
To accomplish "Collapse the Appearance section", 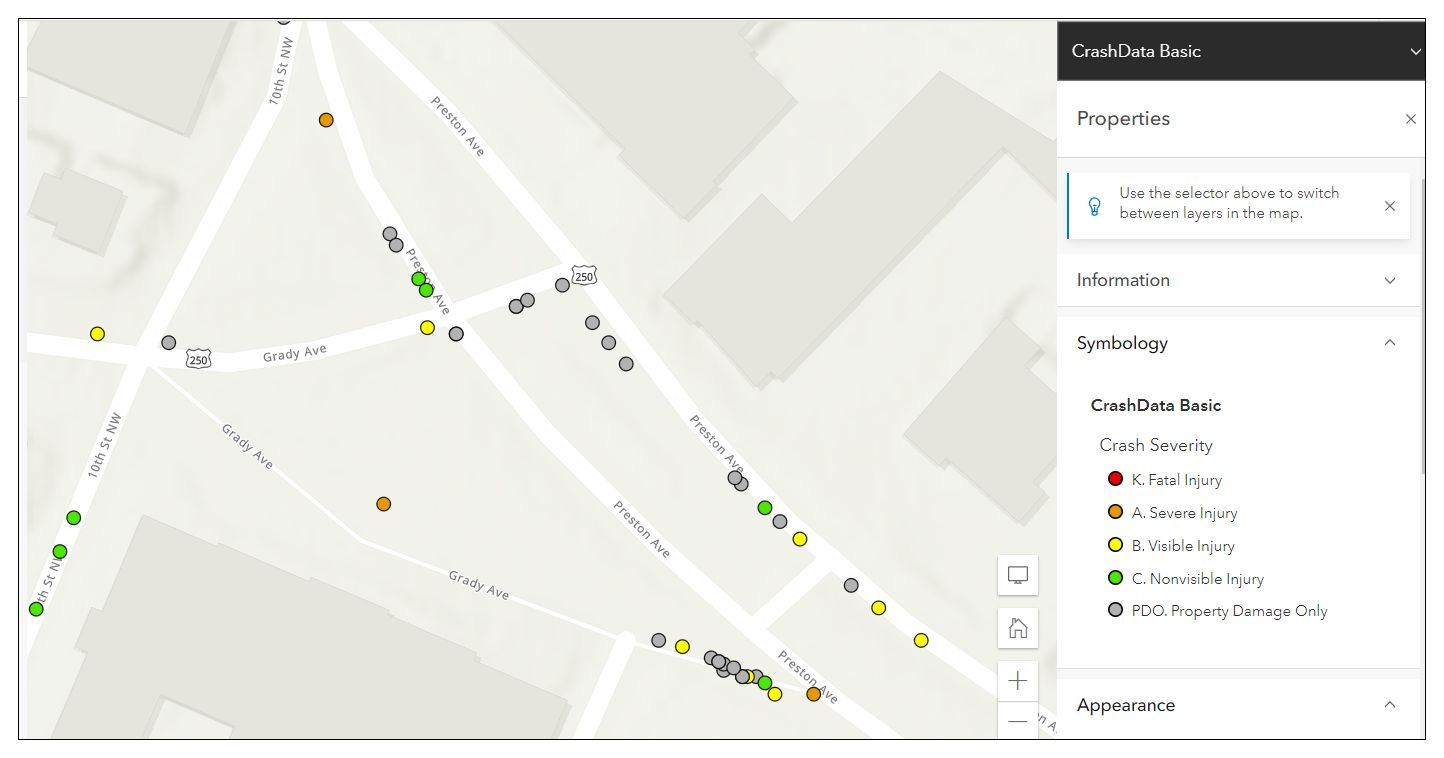I will 1390,705.
